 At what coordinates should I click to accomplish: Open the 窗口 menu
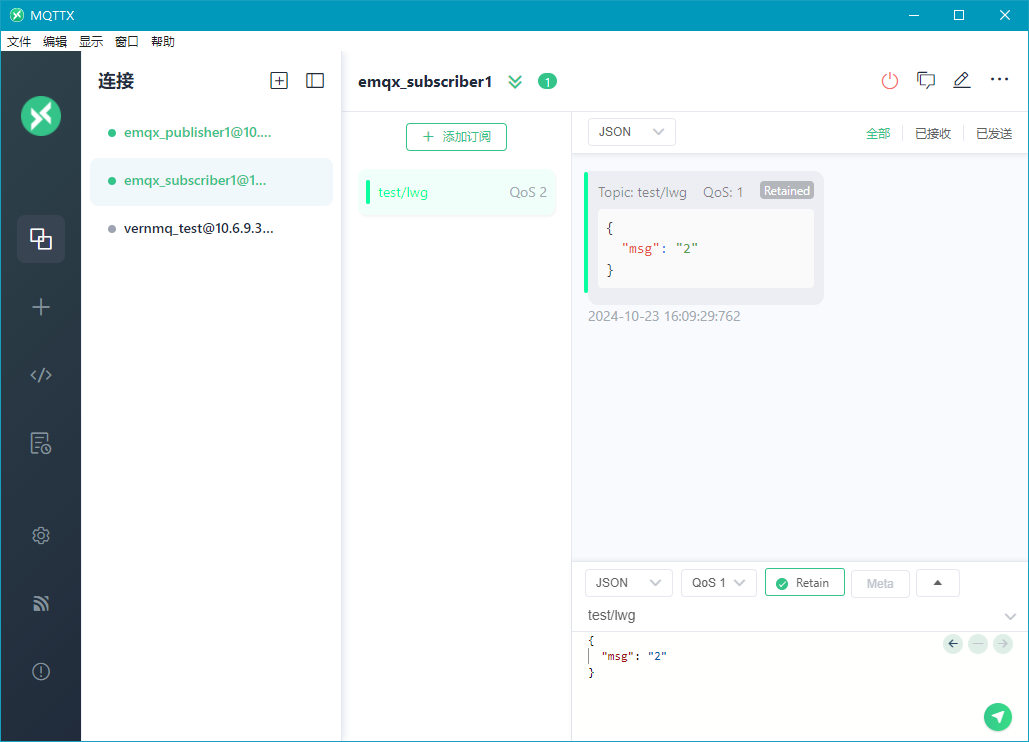click(127, 41)
